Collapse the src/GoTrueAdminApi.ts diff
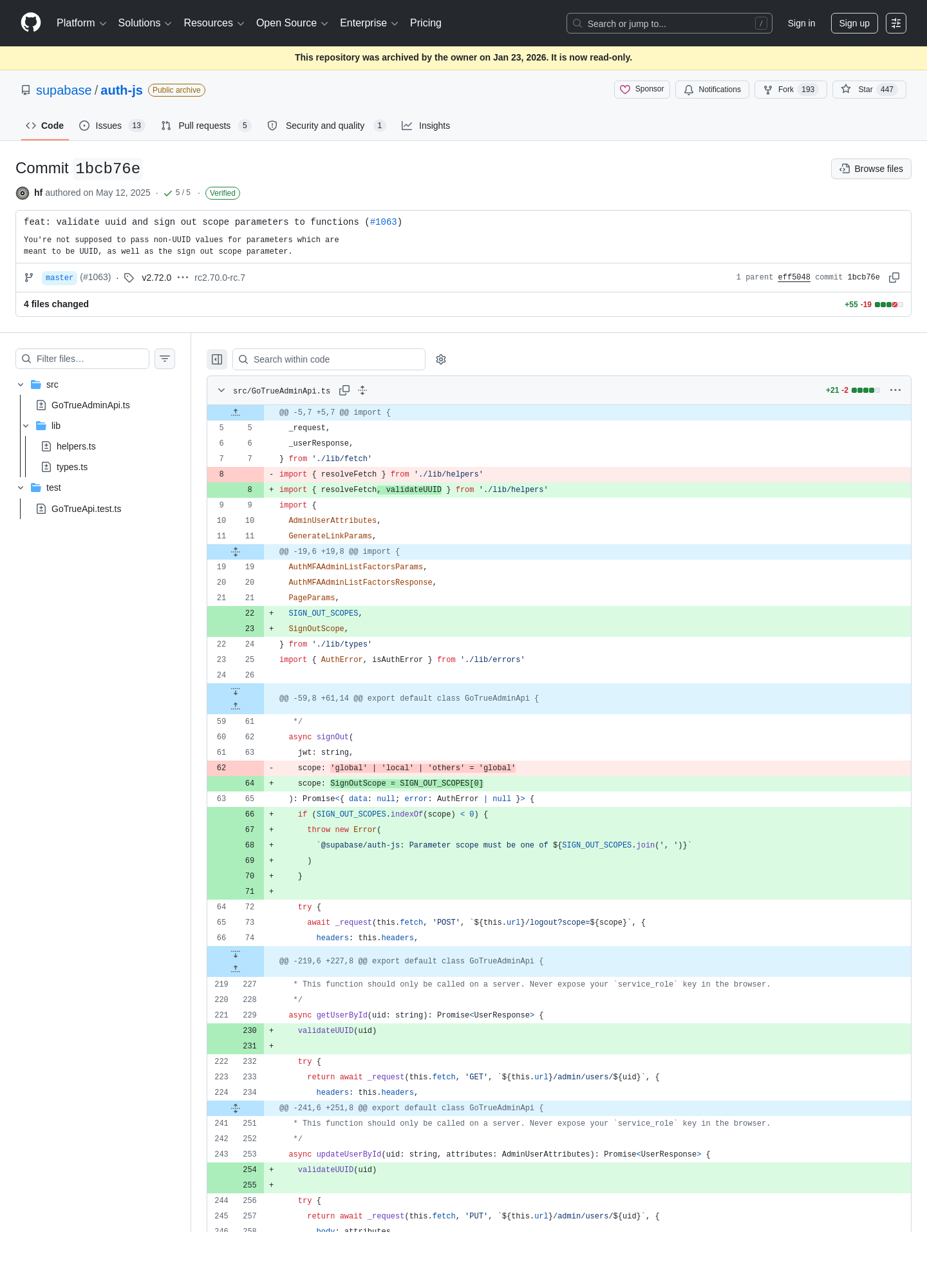Screen dimensions: 927x1288 pyautogui.click(x=221, y=390)
